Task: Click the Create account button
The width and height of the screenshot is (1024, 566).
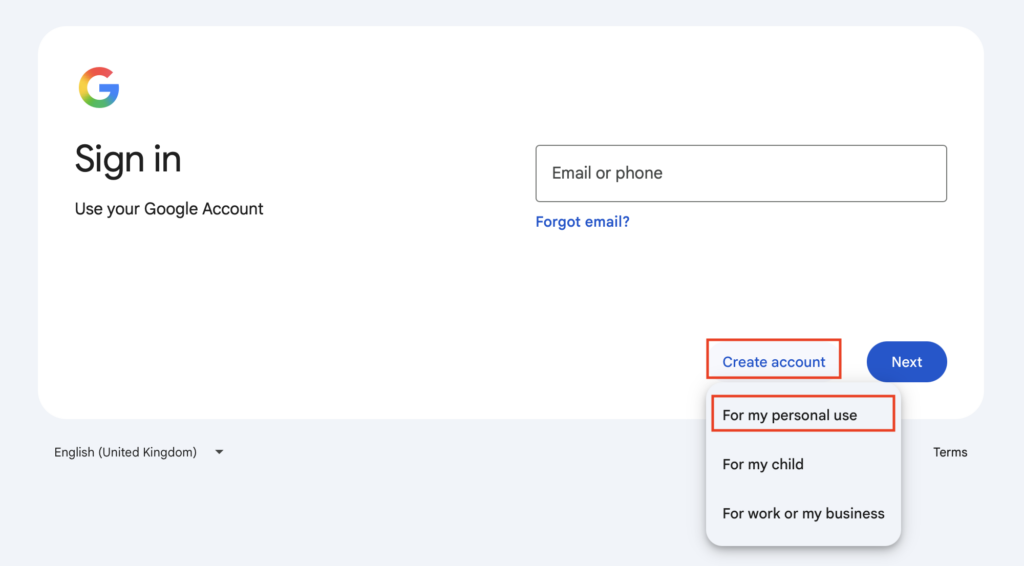Action: pyautogui.click(x=773, y=362)
